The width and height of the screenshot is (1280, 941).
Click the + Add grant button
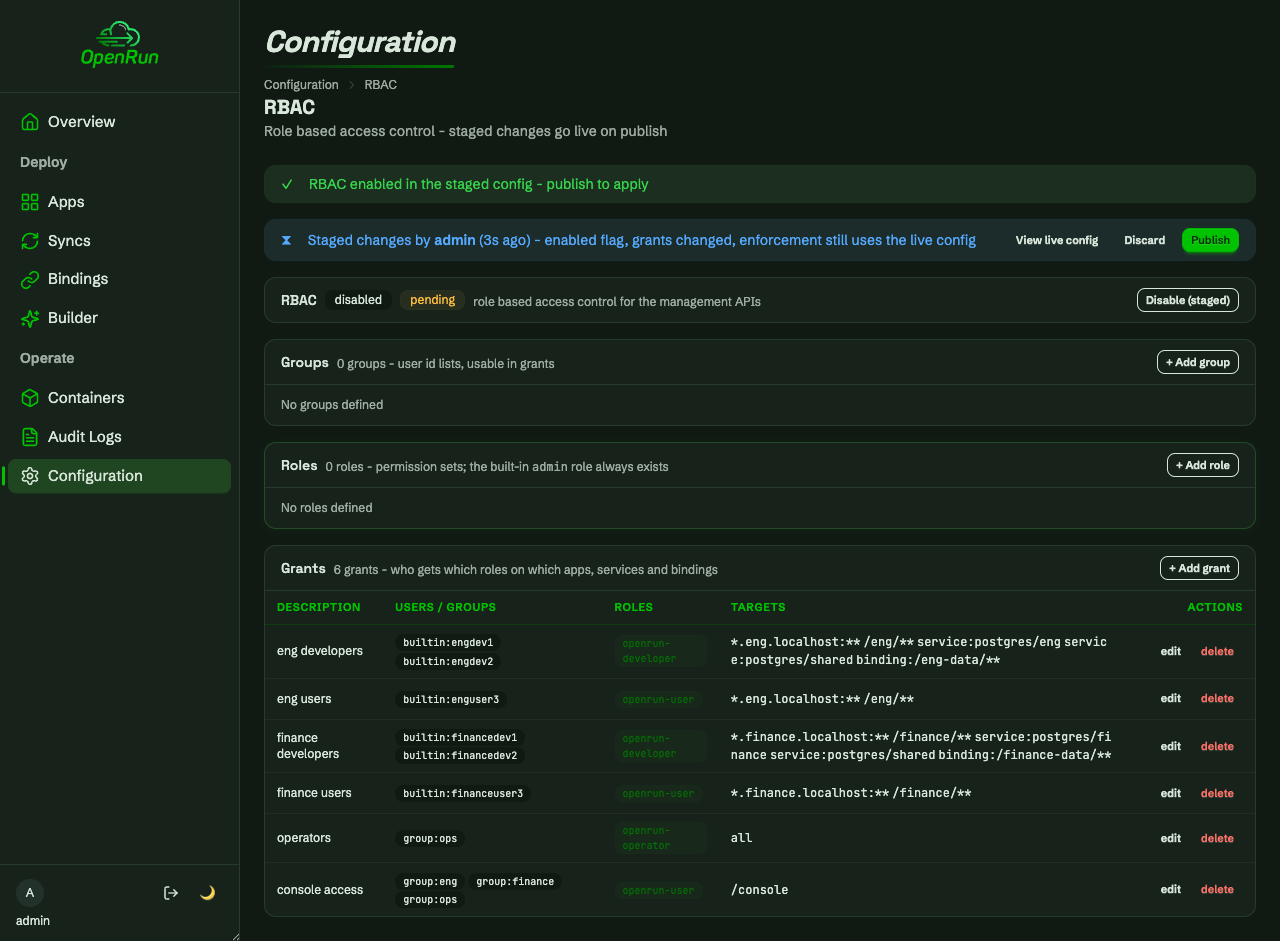coord(1199,568)
